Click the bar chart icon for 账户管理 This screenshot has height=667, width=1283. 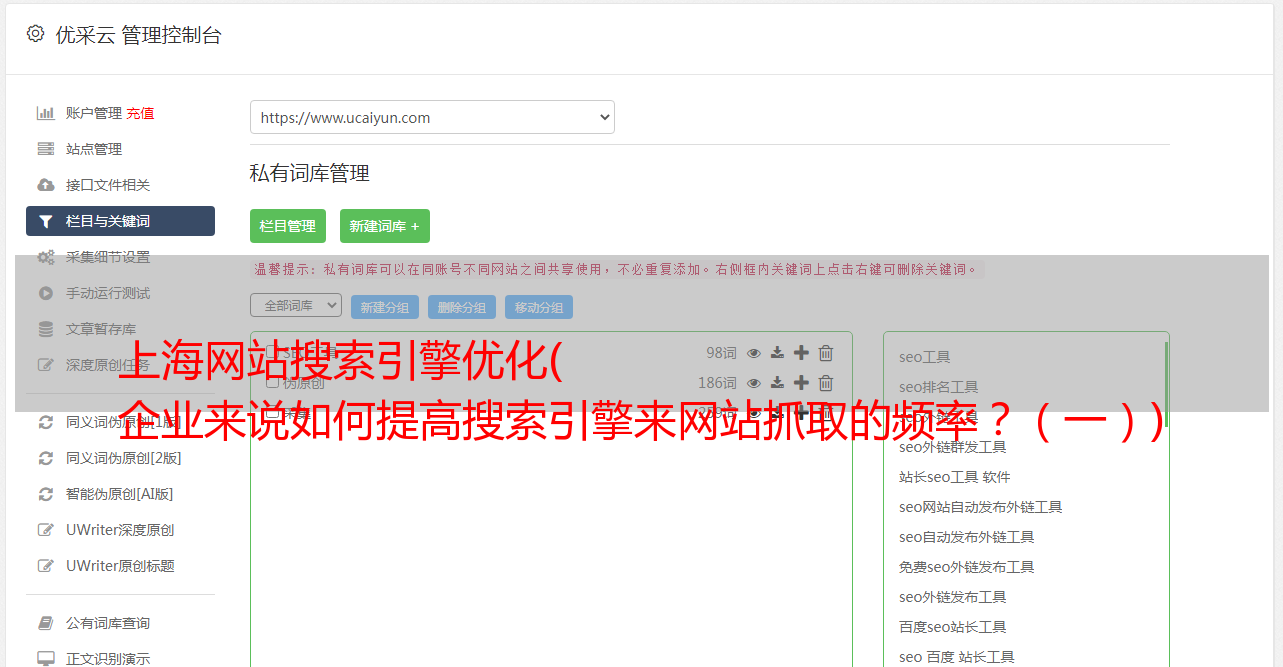46,113
